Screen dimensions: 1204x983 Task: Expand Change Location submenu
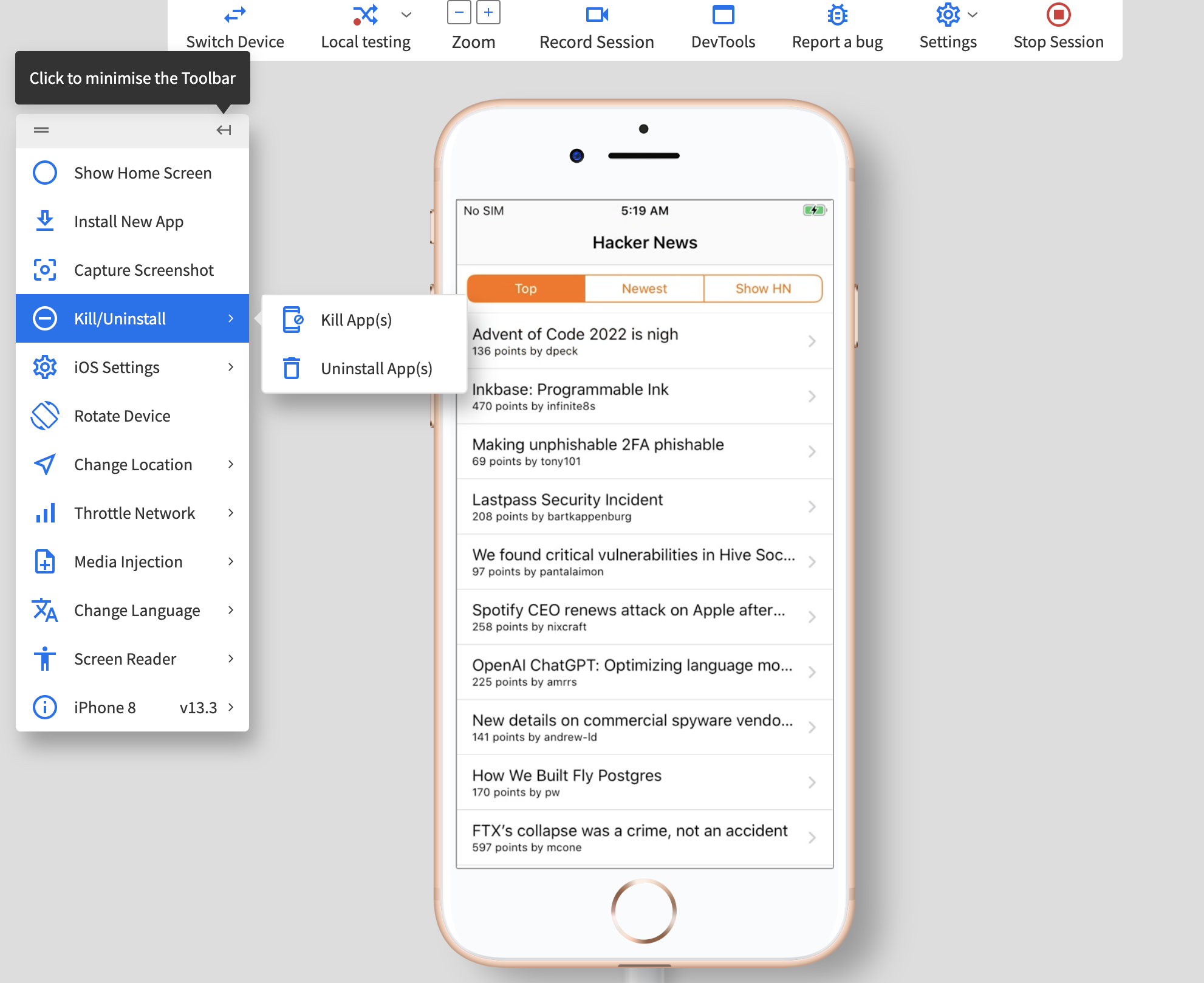pyautogui.click(x=132, y=464)
